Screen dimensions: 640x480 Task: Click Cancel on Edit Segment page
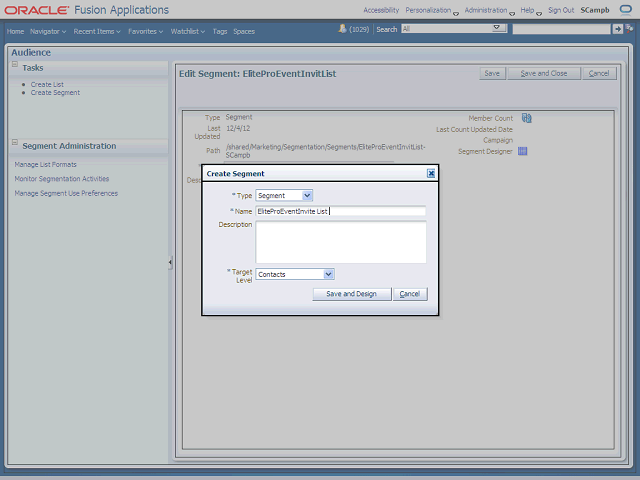599,73
